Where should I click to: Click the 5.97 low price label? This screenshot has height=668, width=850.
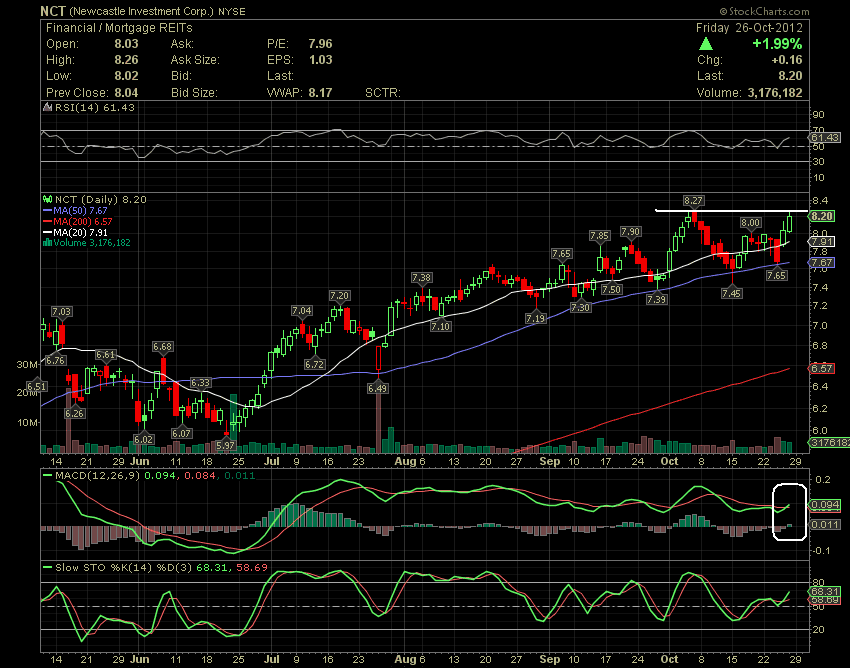tap(226, 446)
